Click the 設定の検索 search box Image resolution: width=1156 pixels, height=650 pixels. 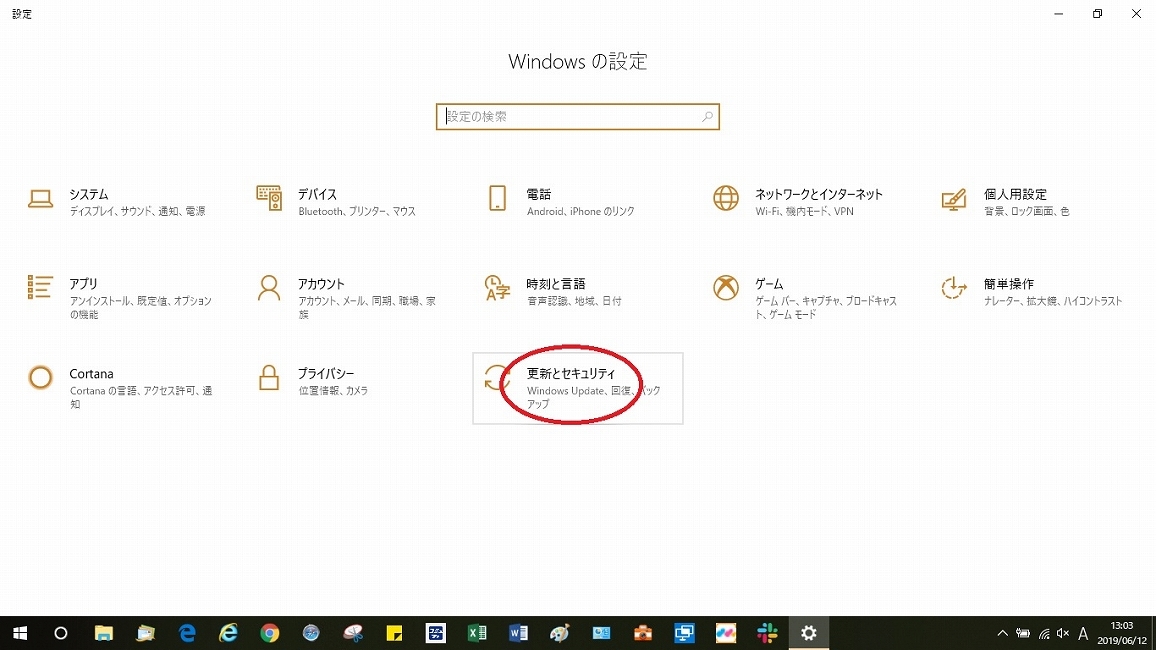point(578,116)
